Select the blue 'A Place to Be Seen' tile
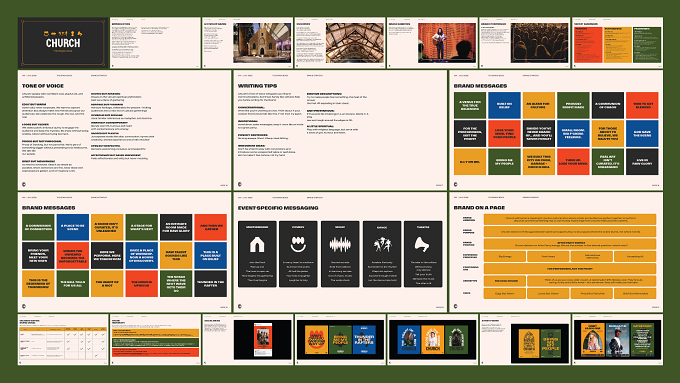680x383 pixels. coord(72,227)
